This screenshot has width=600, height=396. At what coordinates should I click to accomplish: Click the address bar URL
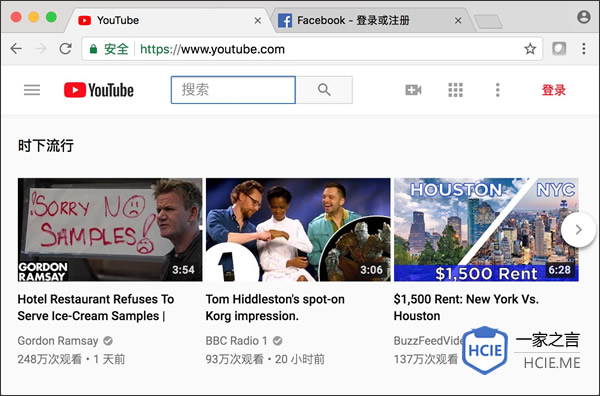tap(212, 49)
